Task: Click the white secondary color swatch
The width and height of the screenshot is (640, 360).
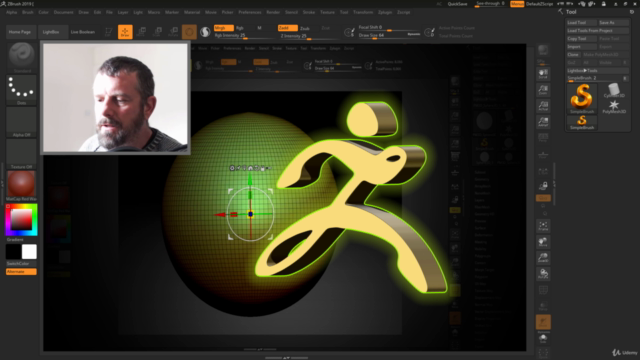Action: [29, 252]
